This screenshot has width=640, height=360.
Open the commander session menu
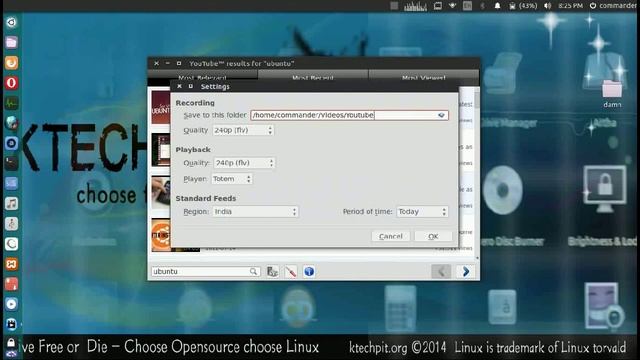click(x=613, y=6)
